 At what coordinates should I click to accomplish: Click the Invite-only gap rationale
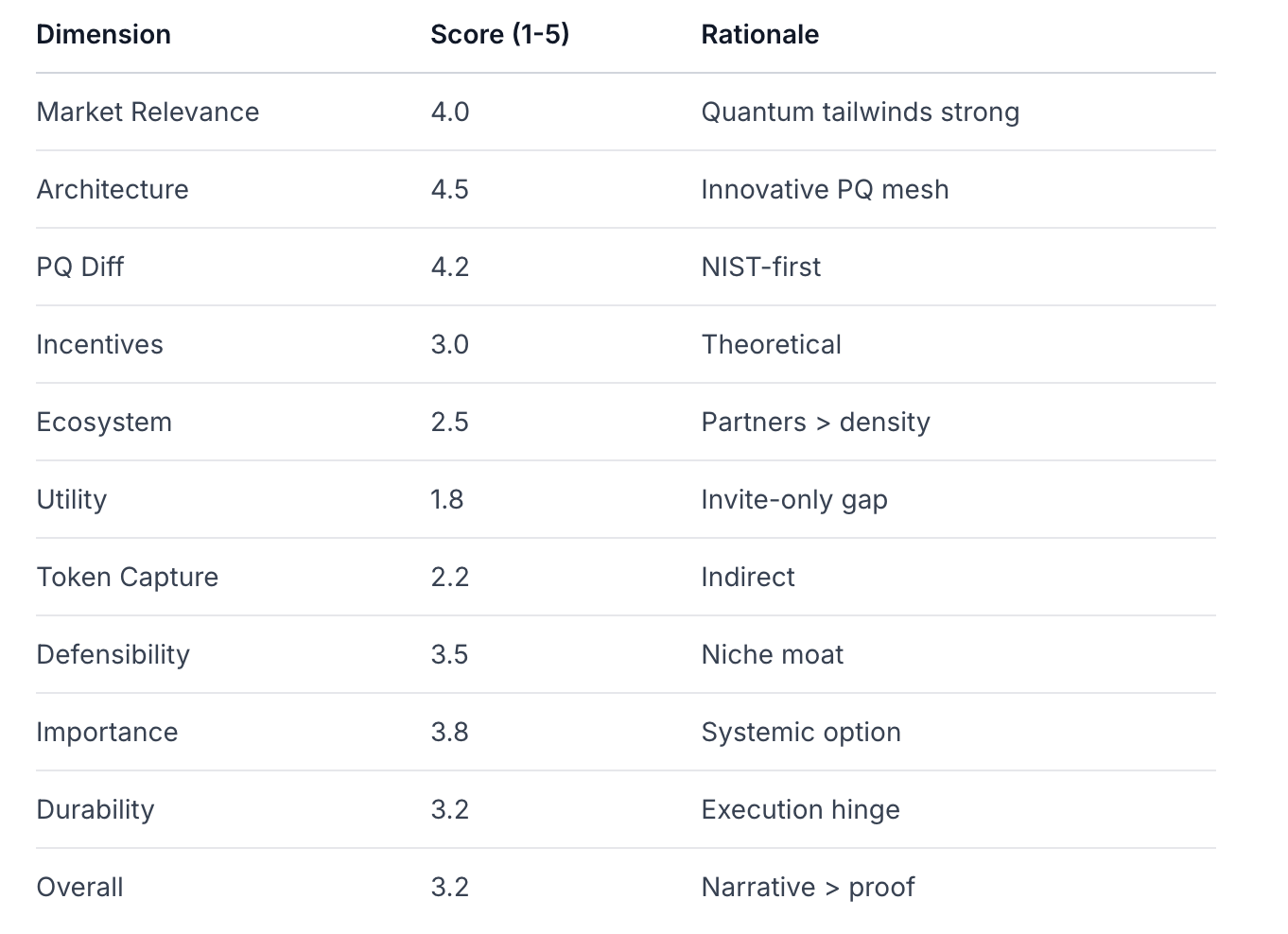(793, 500)
